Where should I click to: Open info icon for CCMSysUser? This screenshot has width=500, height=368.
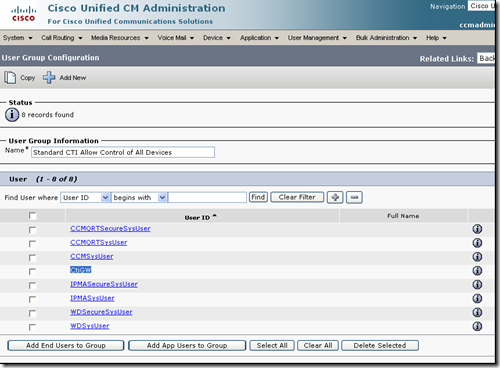pos(477,257)
